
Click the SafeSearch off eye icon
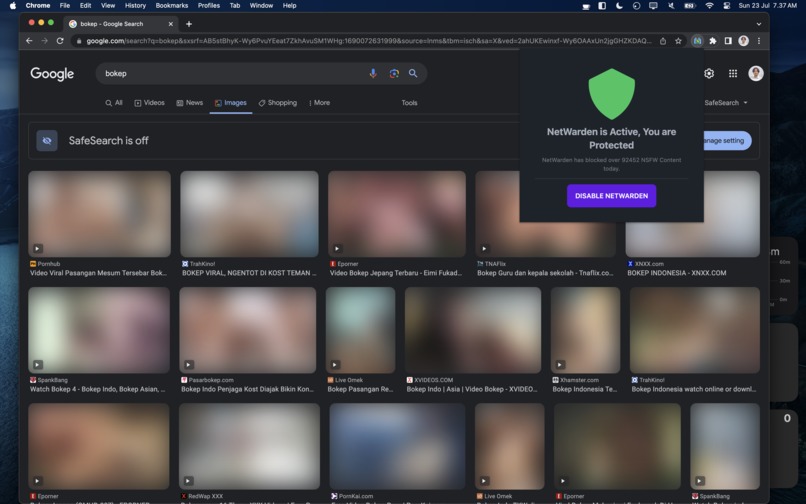point(47,141)
